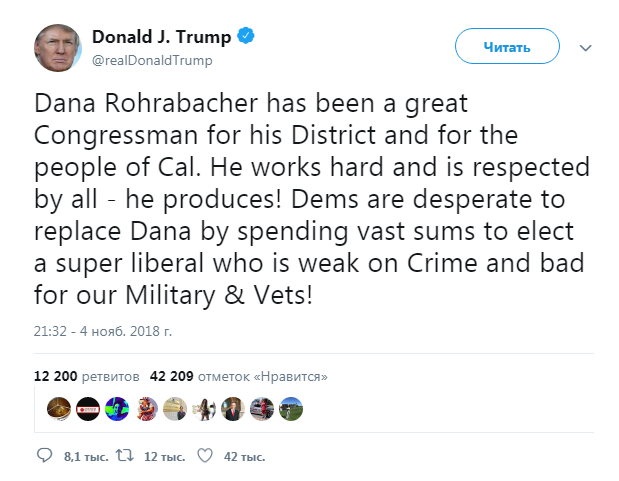Click the reply speech bubble icon
The height and width of the screenshot is (481, 619).
pos(44,456)
